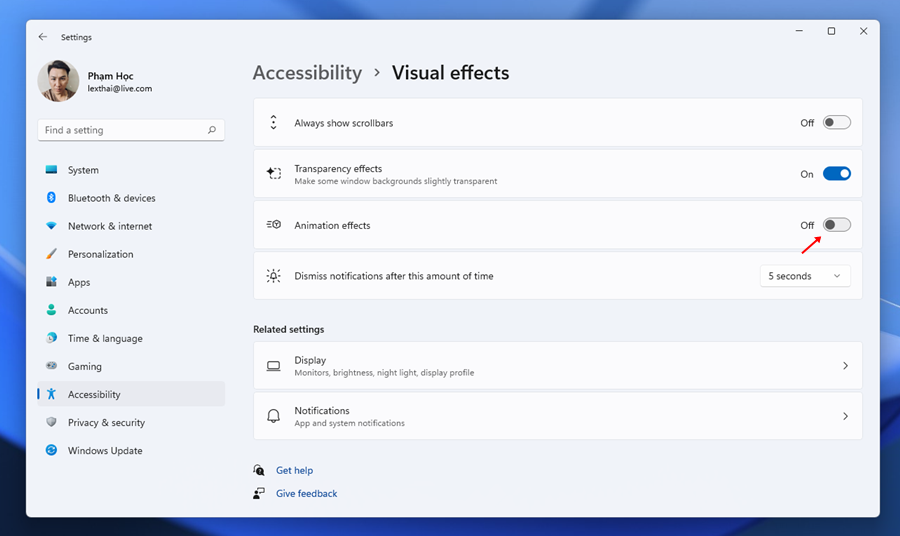Viewport: 900px width, 536px height.
Task: Click the lexthai@live.com email text
Action: click(119, 88)
